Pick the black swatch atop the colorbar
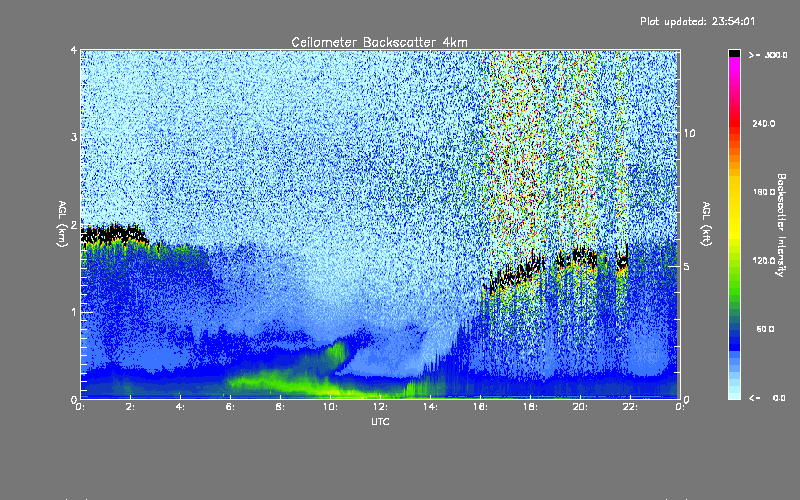800x500 pixels. click(734, 53)
